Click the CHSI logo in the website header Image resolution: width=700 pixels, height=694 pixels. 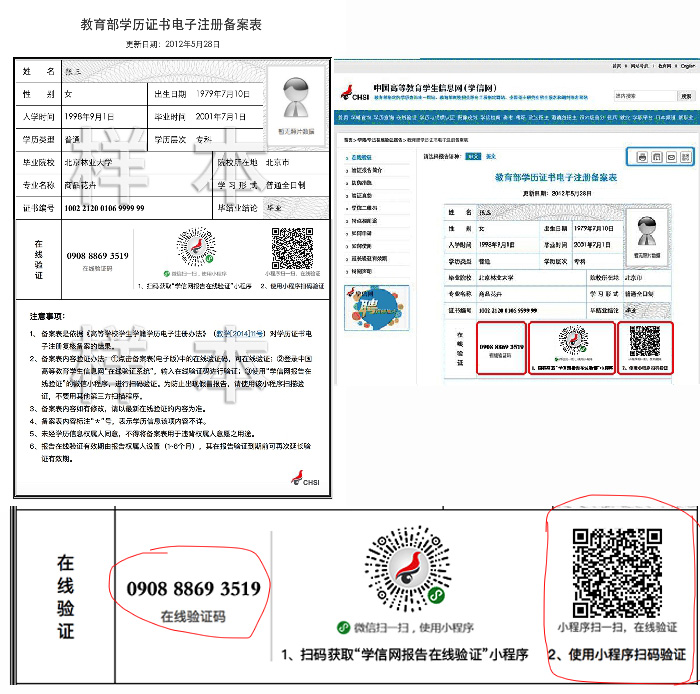coord(355,93)
